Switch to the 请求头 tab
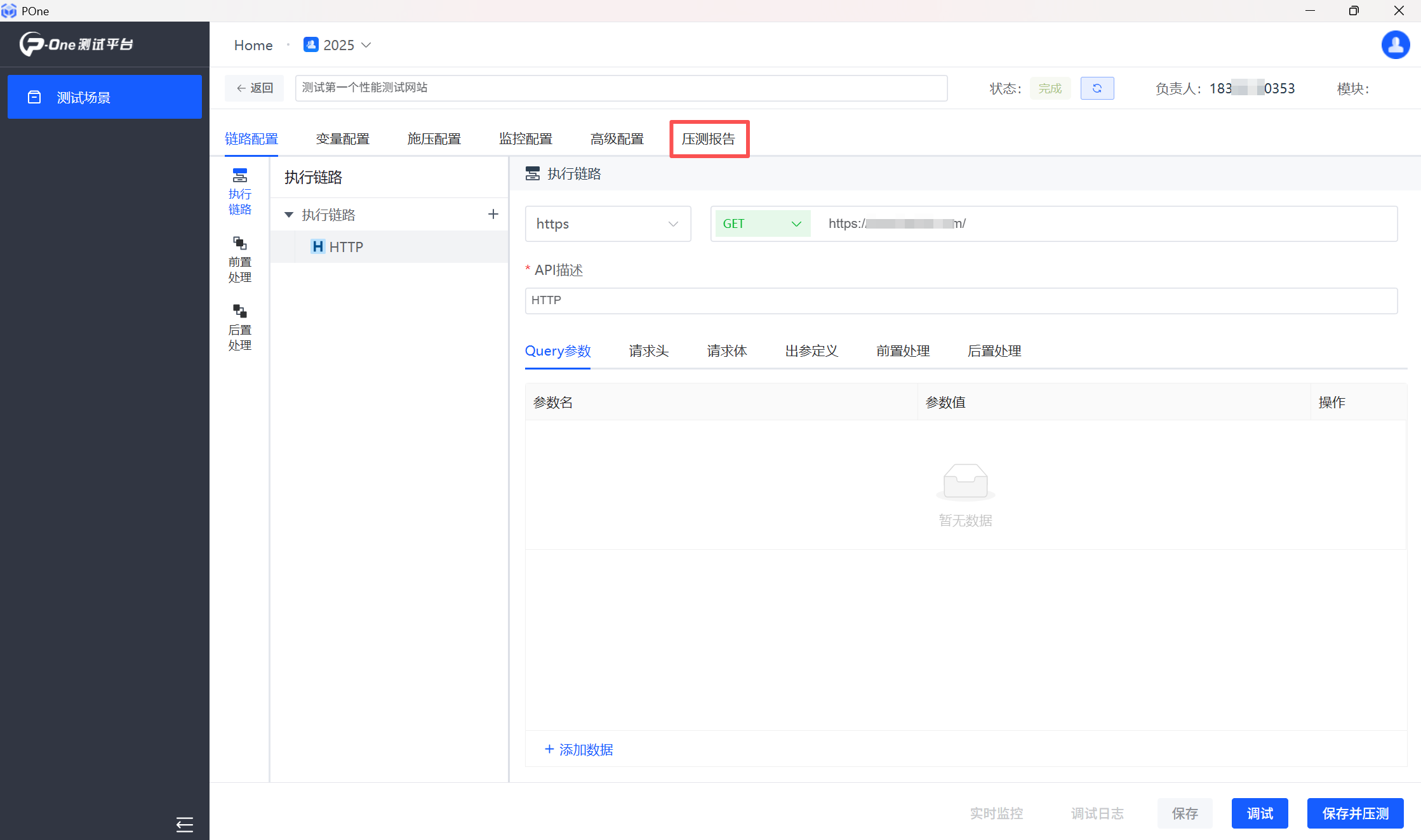This screenshot has width=1421, height=840. (648, 351)
